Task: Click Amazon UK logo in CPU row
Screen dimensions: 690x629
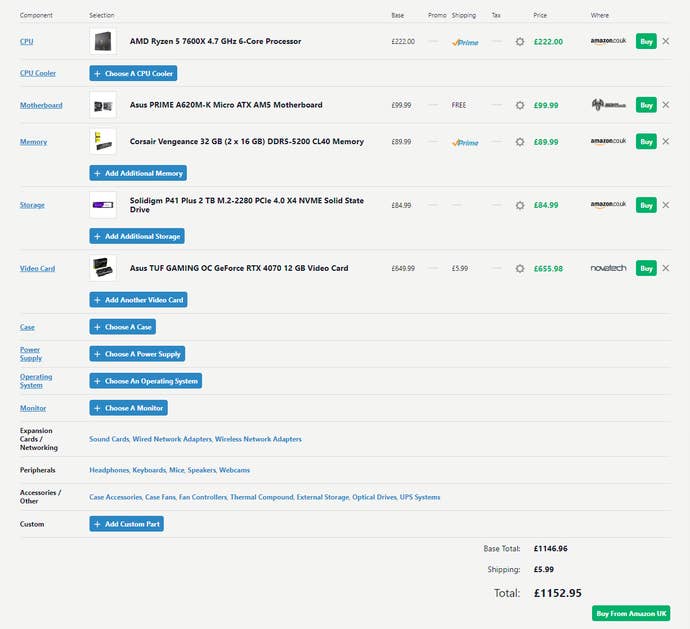Action: pos(608,41)
